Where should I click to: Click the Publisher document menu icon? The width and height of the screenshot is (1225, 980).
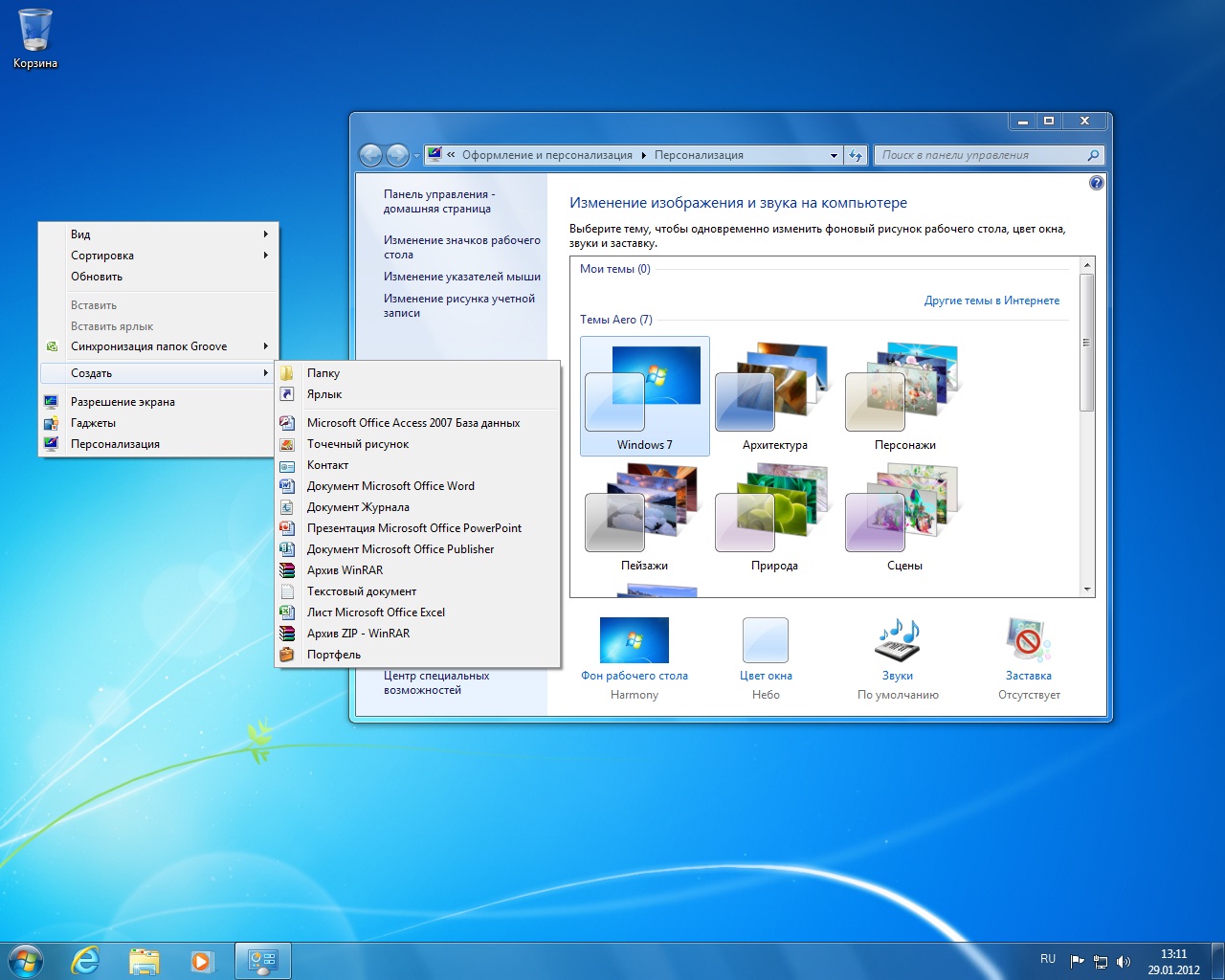point(287,549)
